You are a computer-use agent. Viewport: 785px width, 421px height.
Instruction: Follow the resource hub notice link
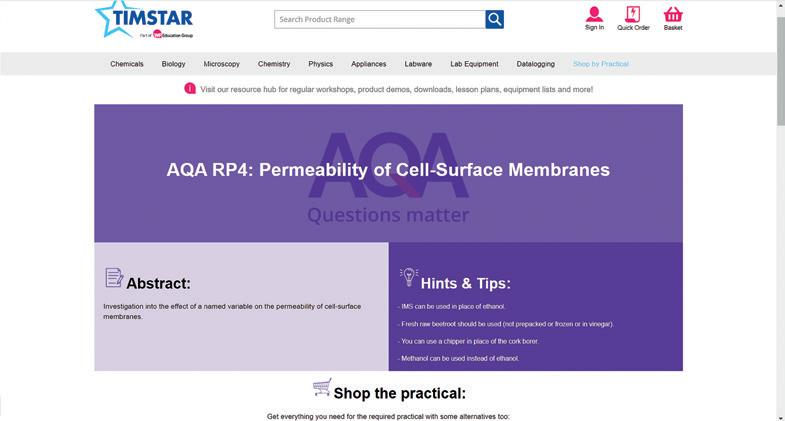397,90
